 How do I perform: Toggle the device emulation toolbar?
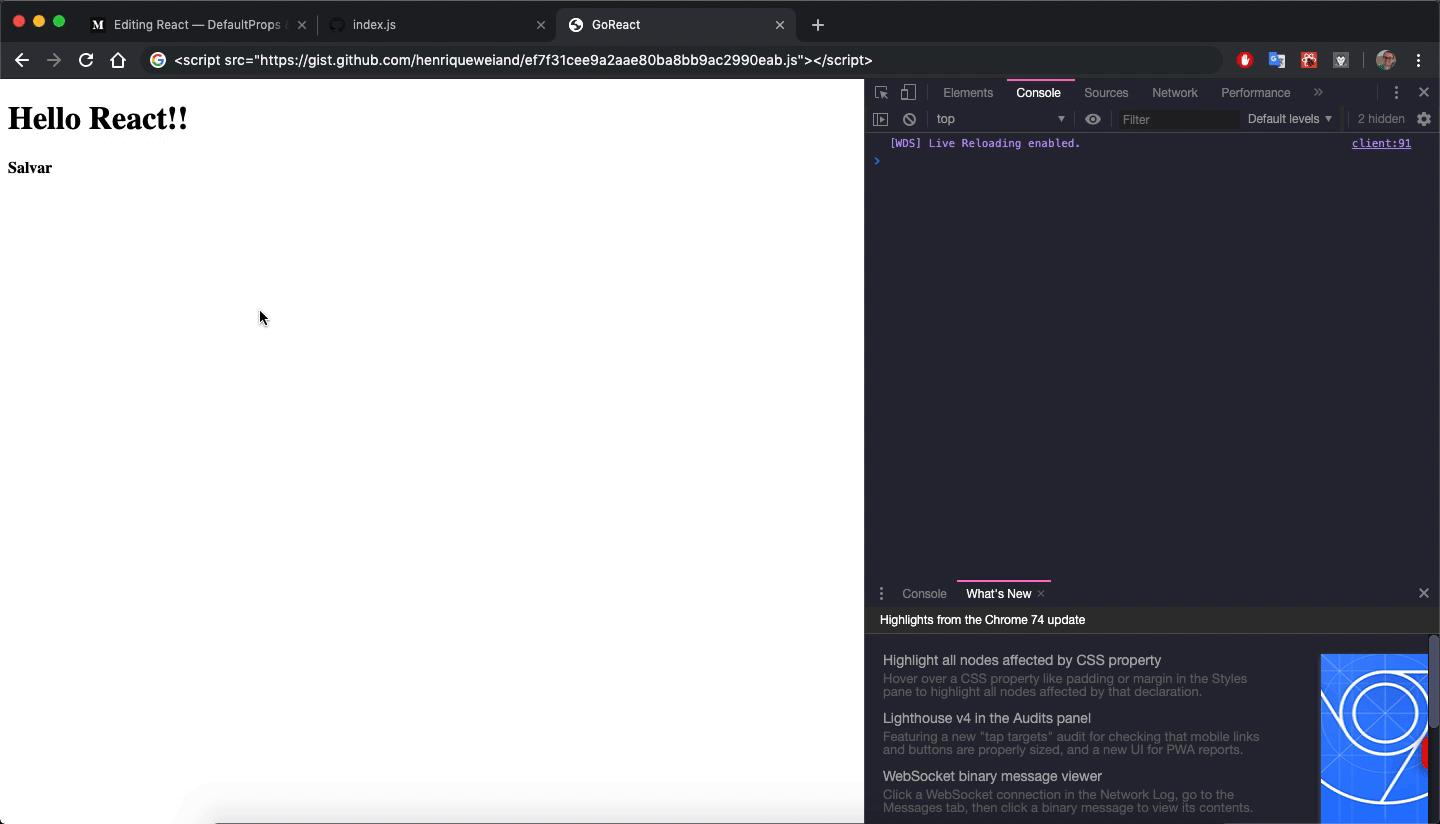coord(908,92)
